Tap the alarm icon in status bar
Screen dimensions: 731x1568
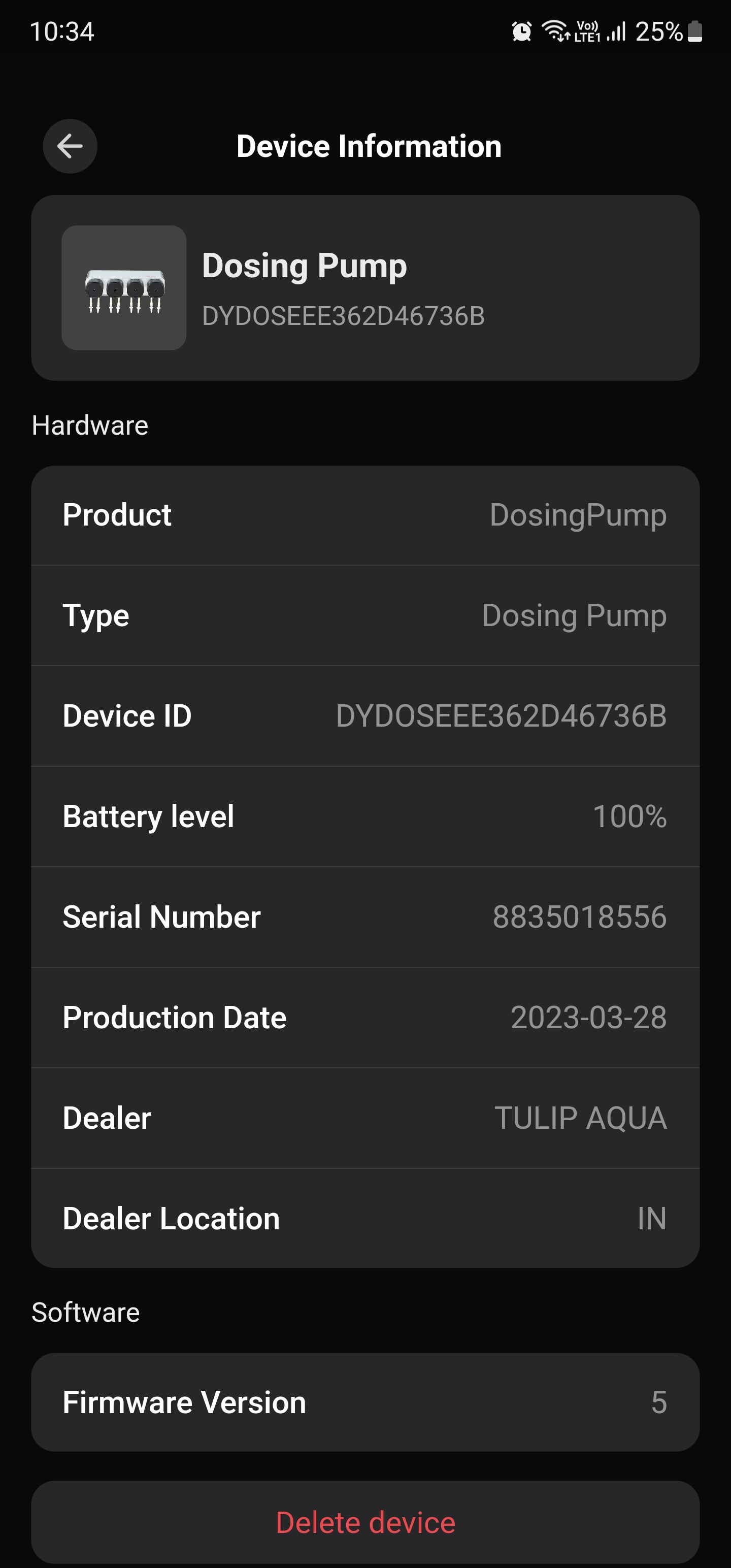tap(522, 31)
